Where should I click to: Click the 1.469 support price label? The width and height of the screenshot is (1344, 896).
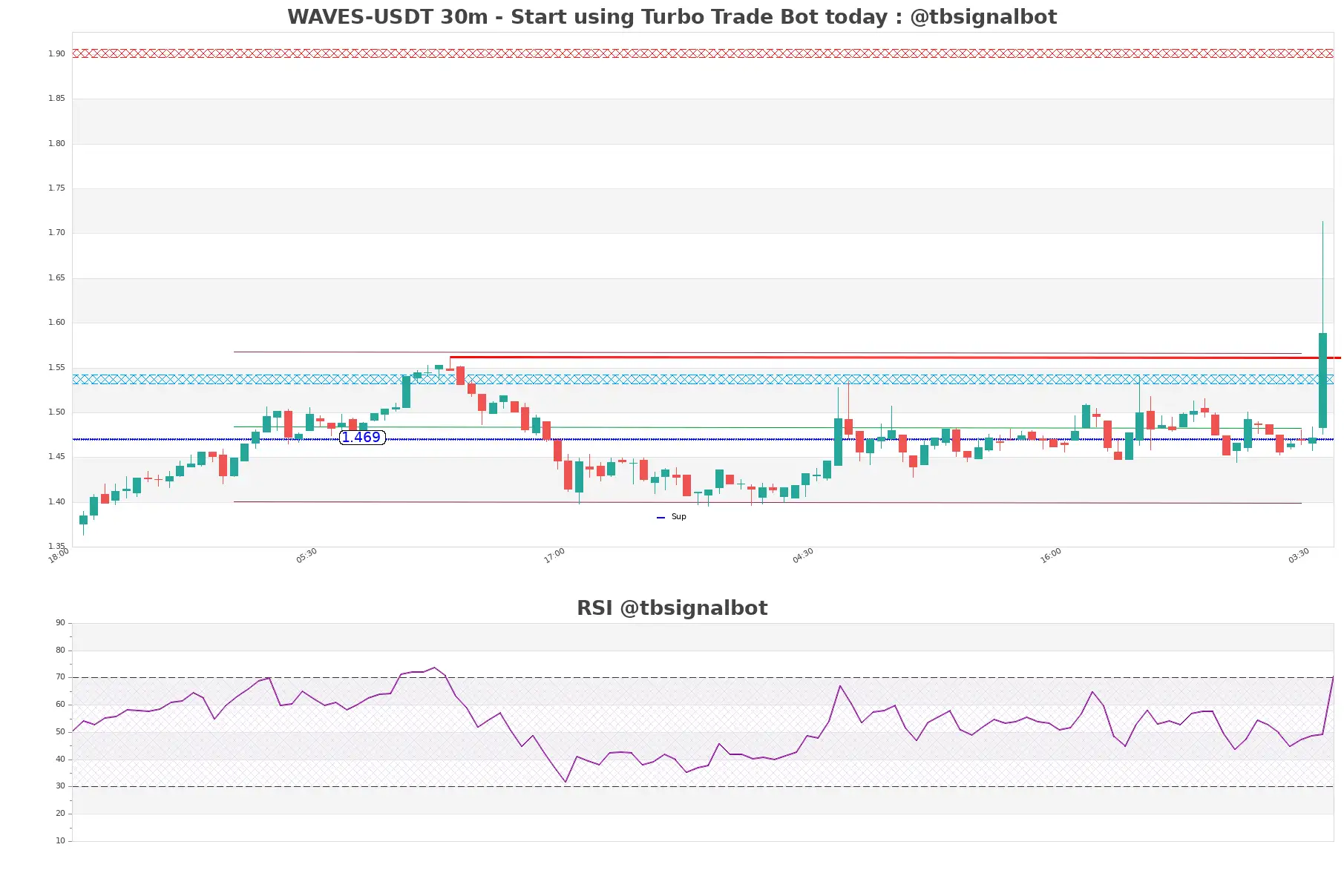click(x=361, y=438)
